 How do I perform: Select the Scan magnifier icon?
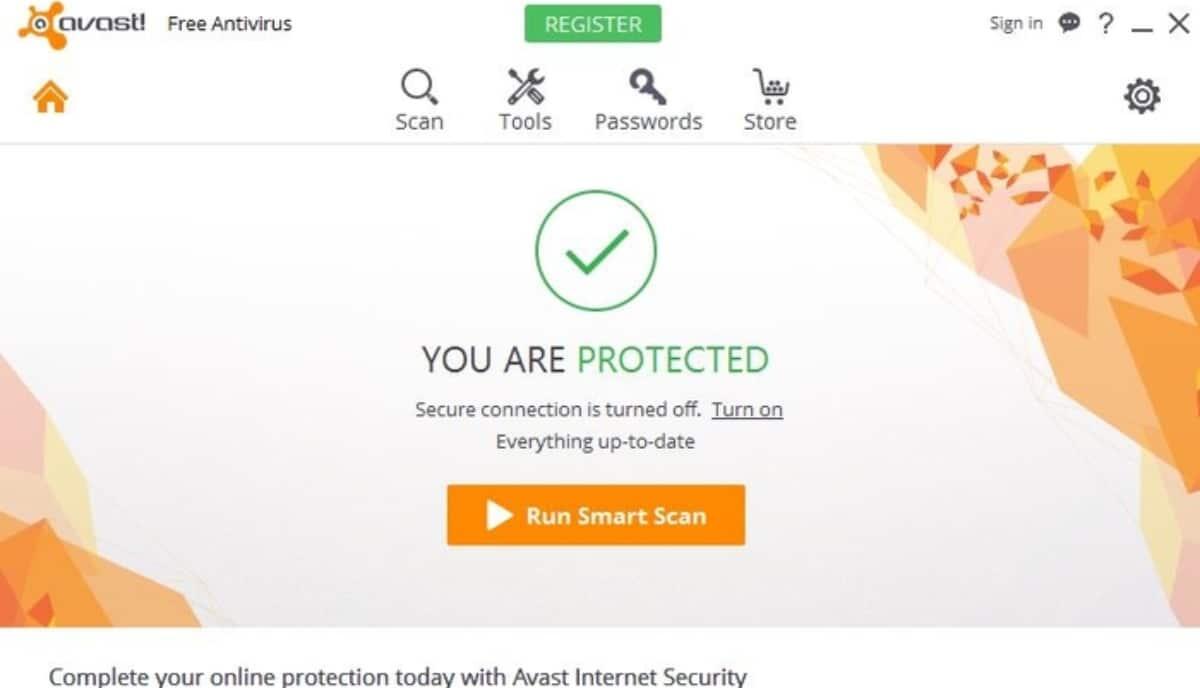point(419,85)
